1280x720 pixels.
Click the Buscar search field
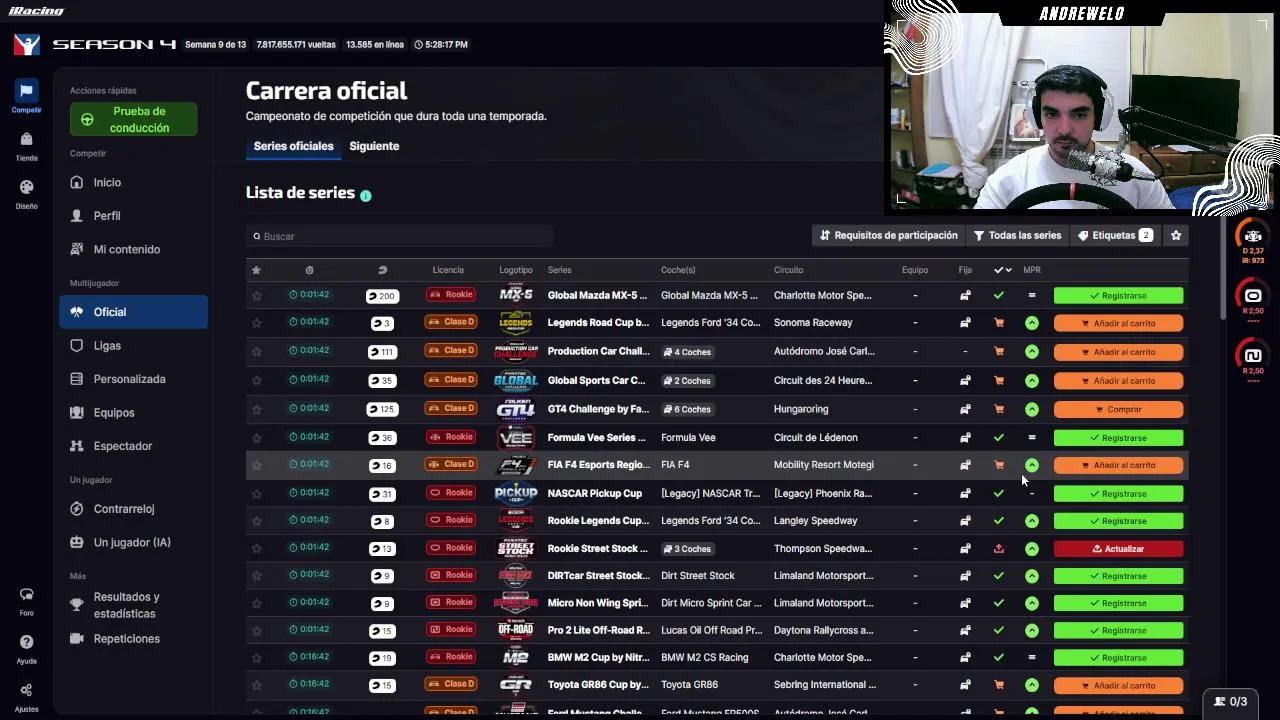click(x=399, y=237)
